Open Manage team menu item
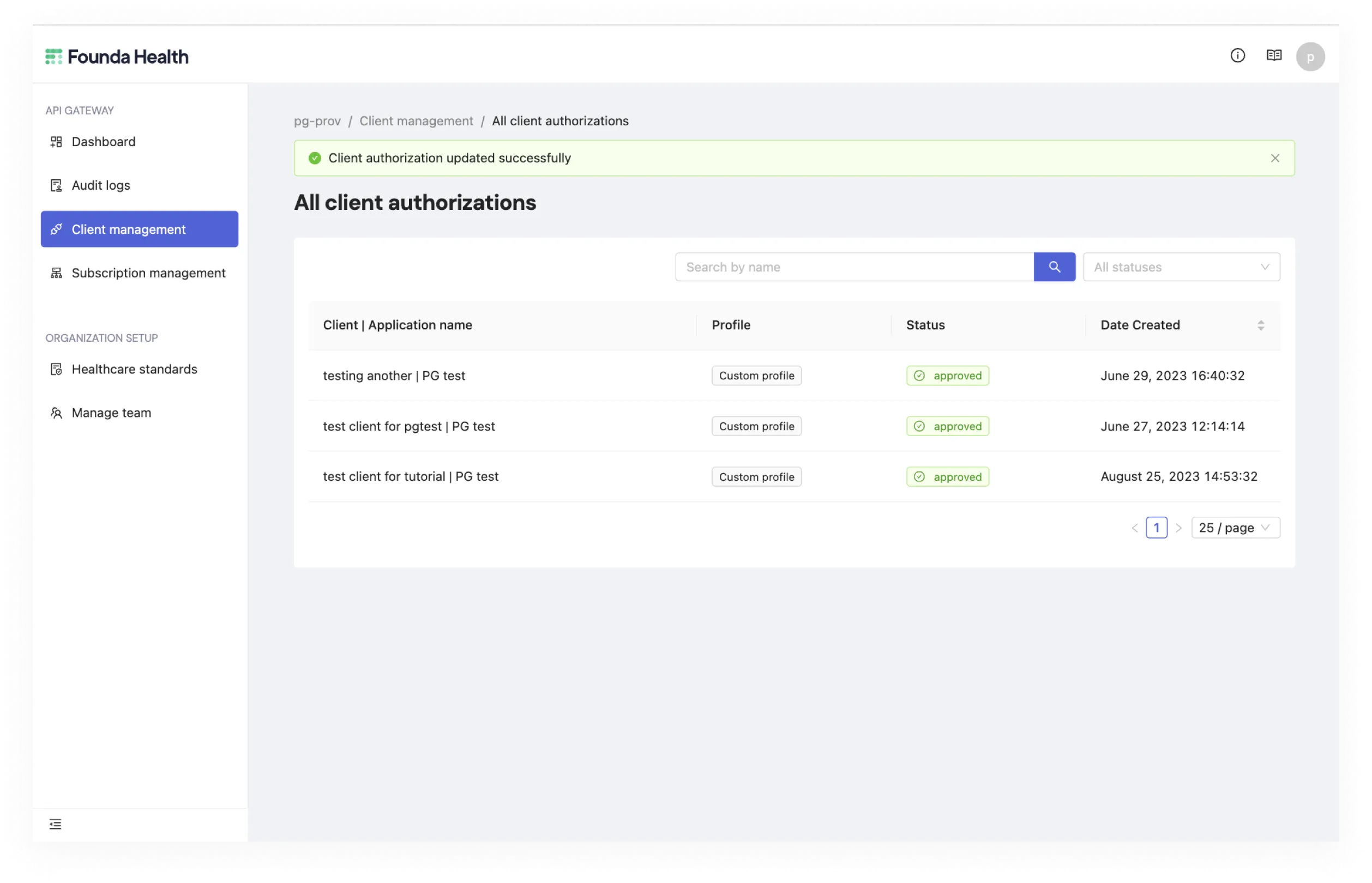This screenshot has height=883, width=1372. coord(140,413)
